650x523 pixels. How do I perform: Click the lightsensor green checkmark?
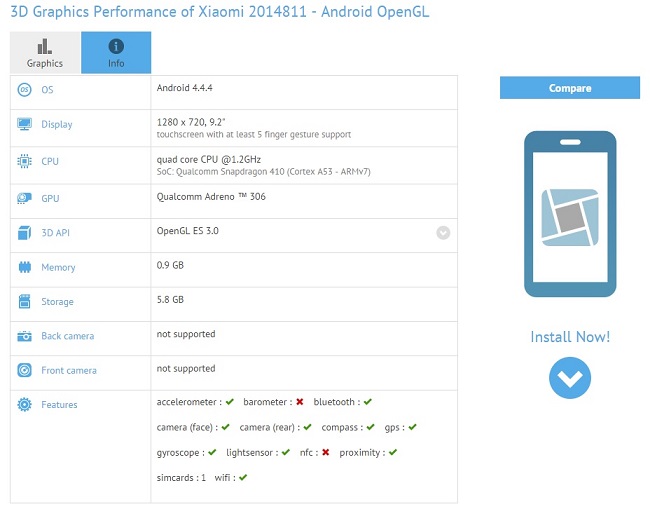click(286, 452)
